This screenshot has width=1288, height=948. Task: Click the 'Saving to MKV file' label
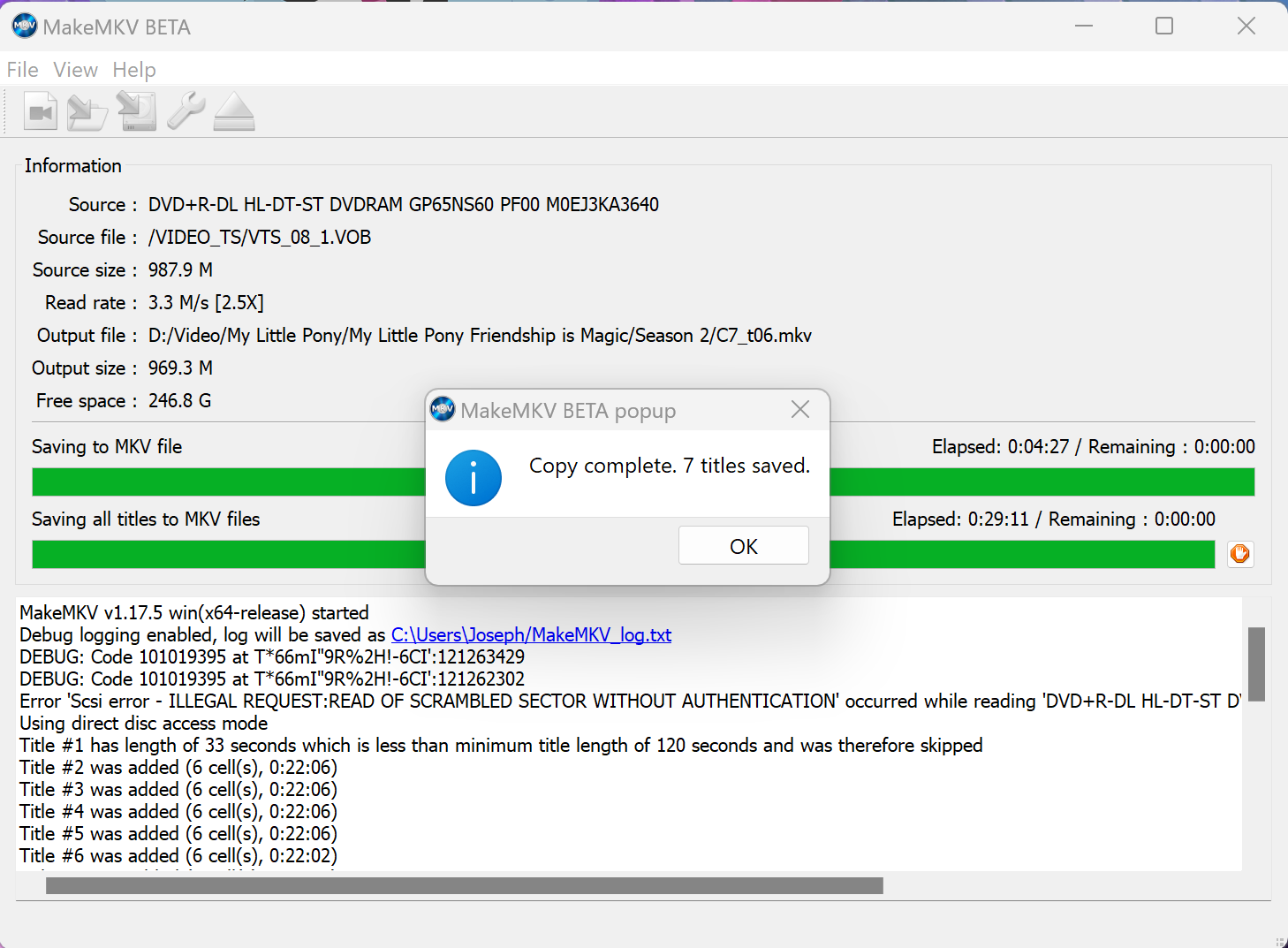click(107, 447)
